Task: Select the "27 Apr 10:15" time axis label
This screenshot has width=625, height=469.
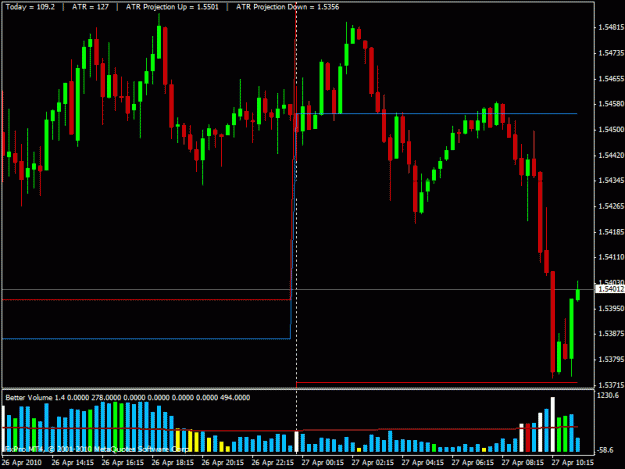Action: click(x=573, y=463)
